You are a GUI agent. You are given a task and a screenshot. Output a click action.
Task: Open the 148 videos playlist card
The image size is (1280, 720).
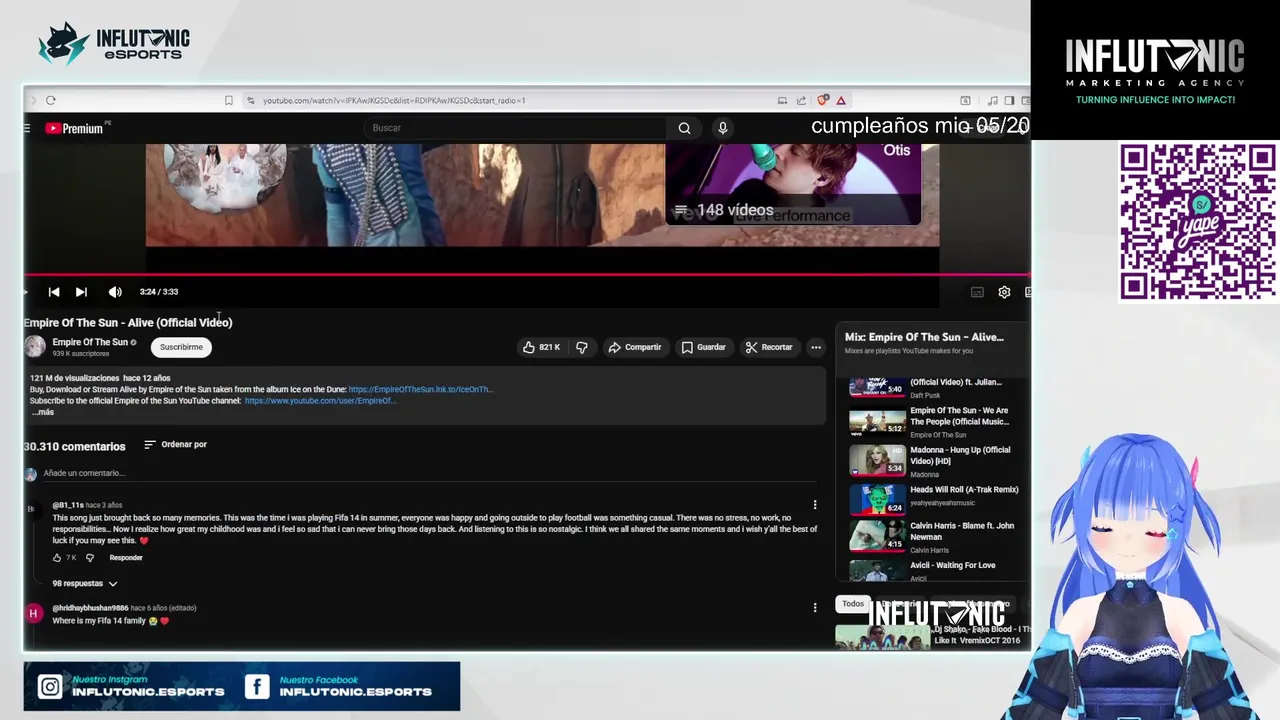pos(792,184)
